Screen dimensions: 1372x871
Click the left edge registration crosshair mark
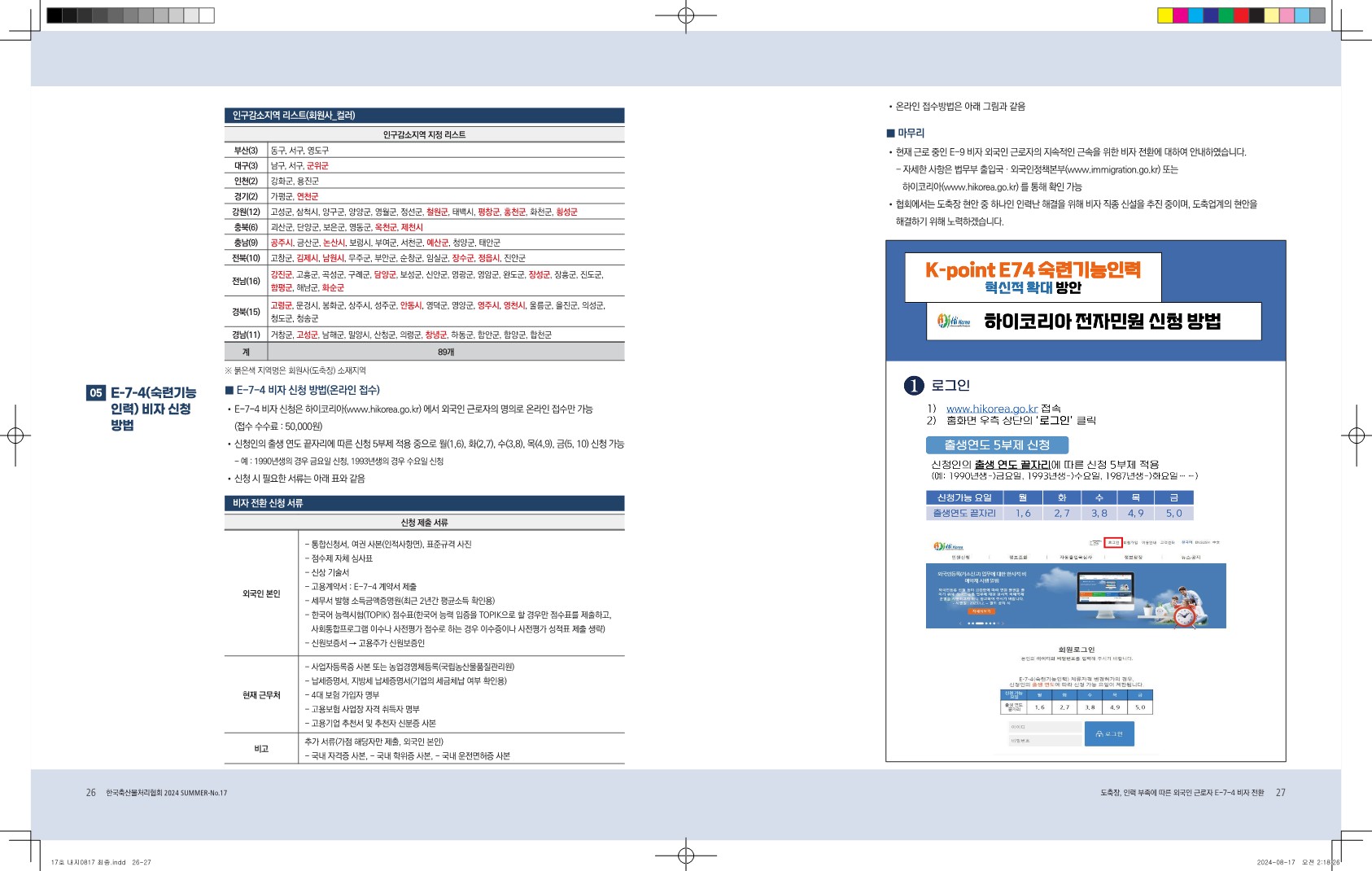tap(15, 435)
